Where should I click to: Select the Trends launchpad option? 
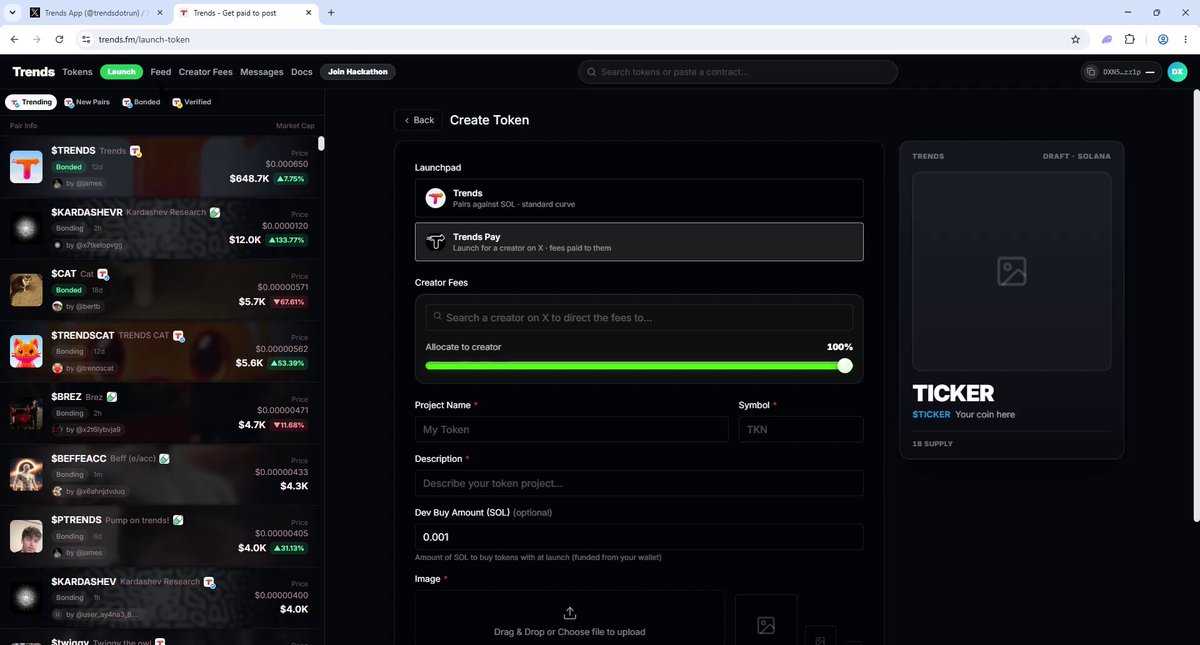[639, 198]
